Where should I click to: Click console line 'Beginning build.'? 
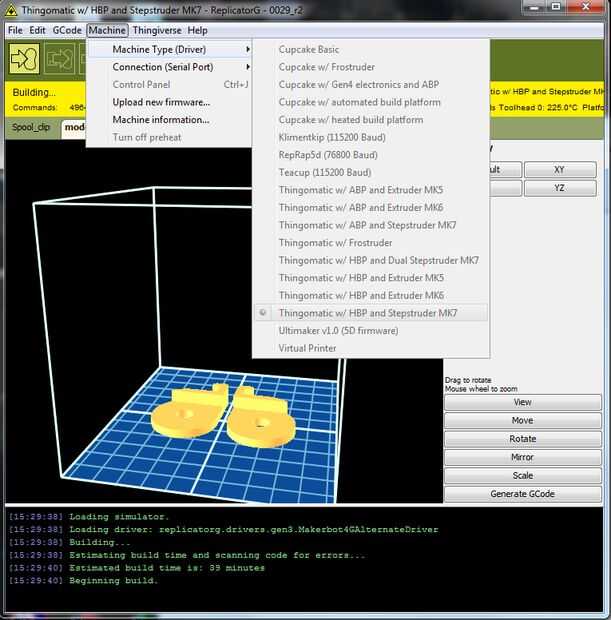pos(113,580)
